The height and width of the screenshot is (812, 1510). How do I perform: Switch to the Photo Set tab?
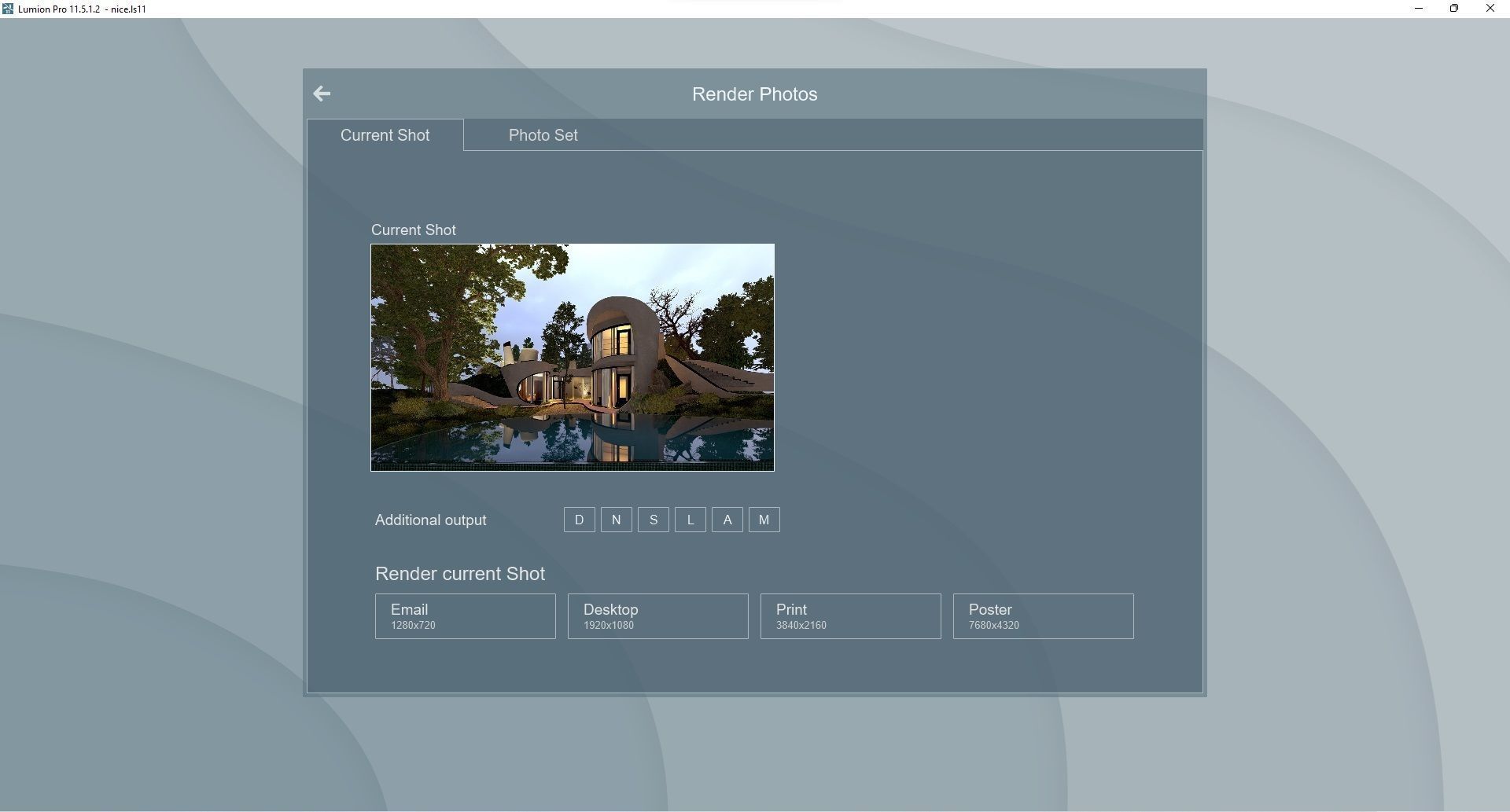[543, 135]
